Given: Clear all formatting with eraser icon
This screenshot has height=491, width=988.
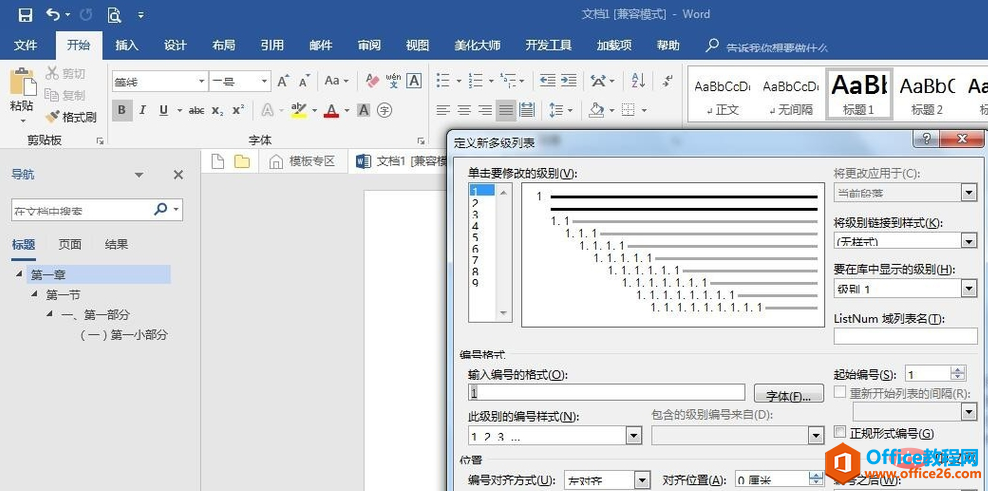Looking at the screenshot, I should click(372, 81).
